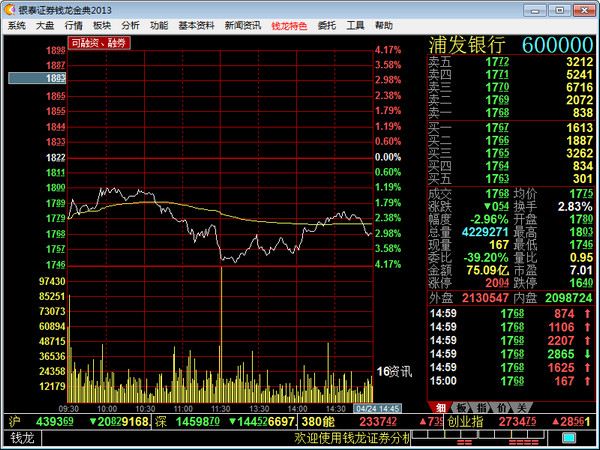Click the stock code 600000
This screenshot has width=600, height=450.
point(558,45)
